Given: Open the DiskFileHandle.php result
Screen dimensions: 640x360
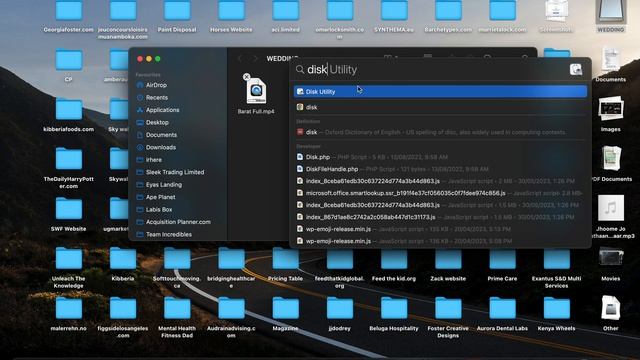Looking at the screenshot, I should click(440, 169).
